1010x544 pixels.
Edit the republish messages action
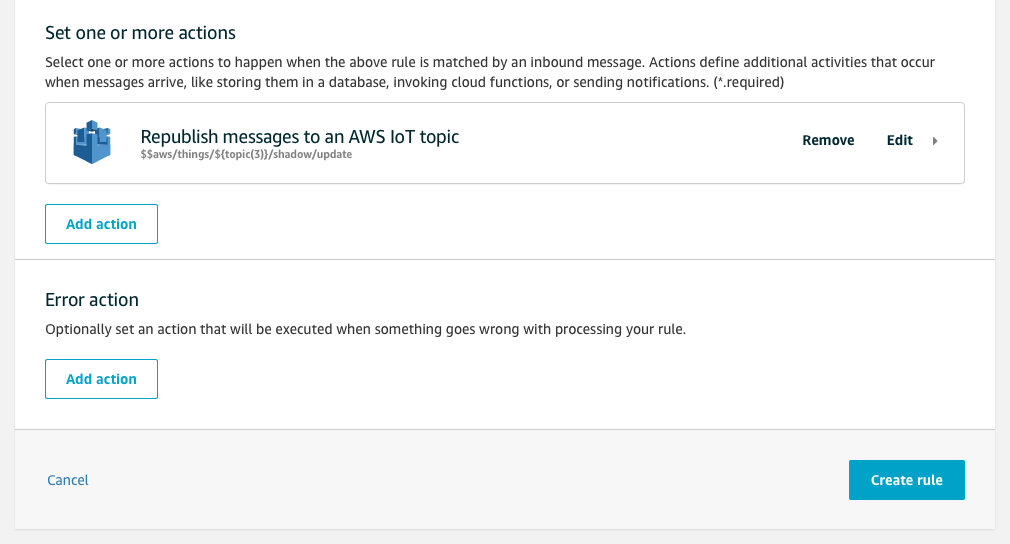click(899, 141)
